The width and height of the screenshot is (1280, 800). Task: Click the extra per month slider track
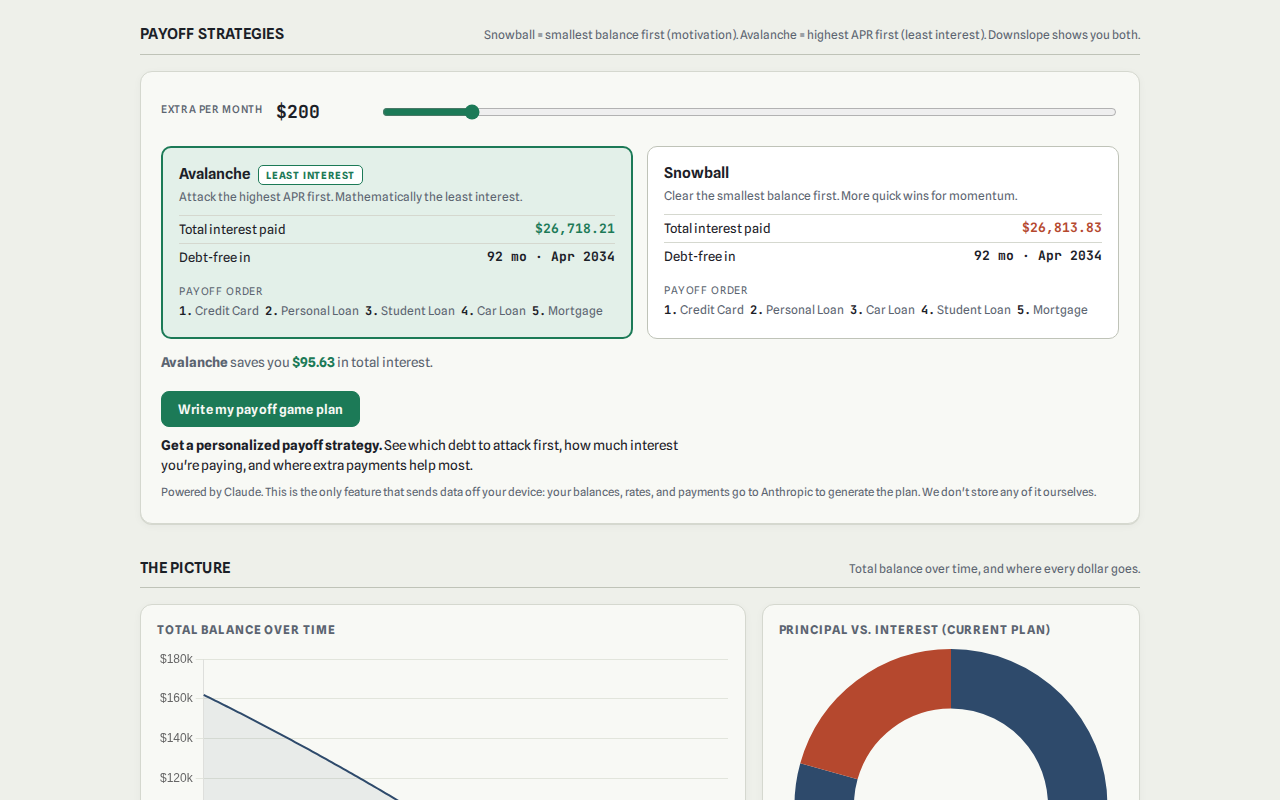pyautogui.click(x=749, y=112)
